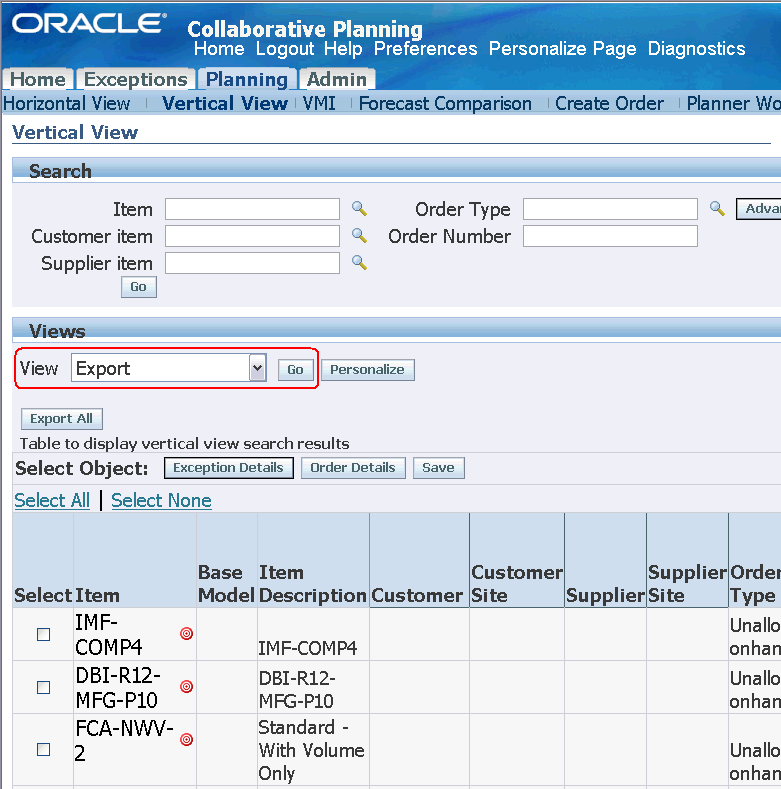Open the Forecast Comparison subtab
The image size is (781, 789).
click(x=445, y=103)
